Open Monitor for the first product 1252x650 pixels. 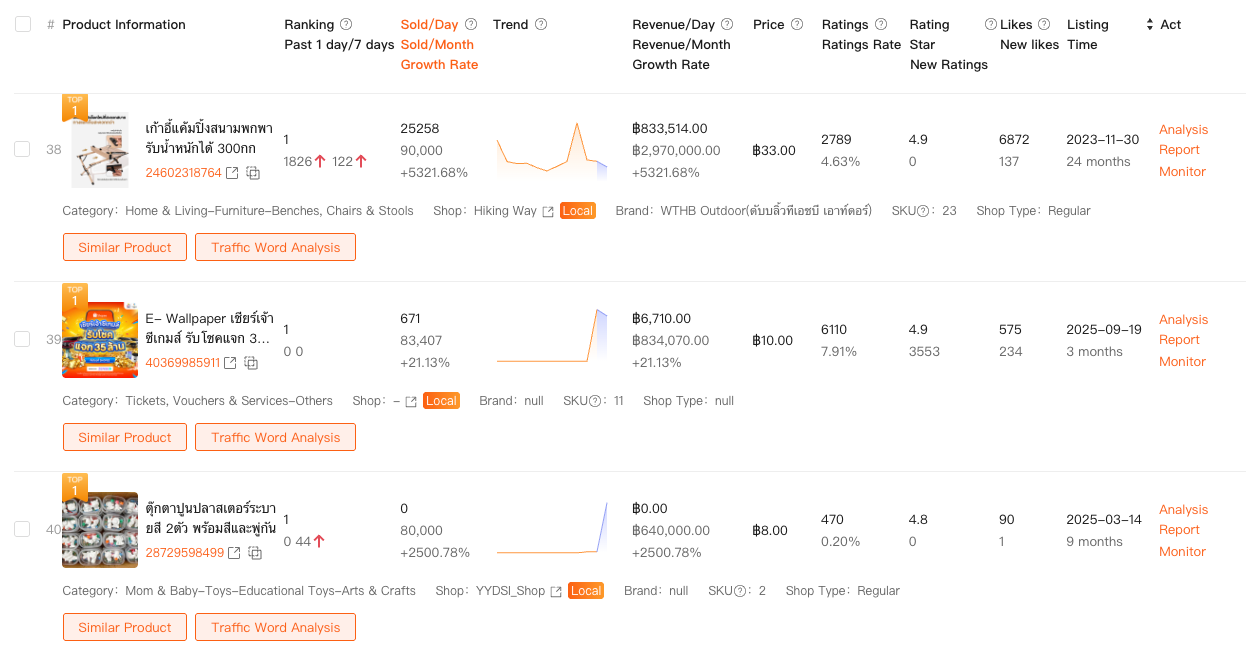1182,171
